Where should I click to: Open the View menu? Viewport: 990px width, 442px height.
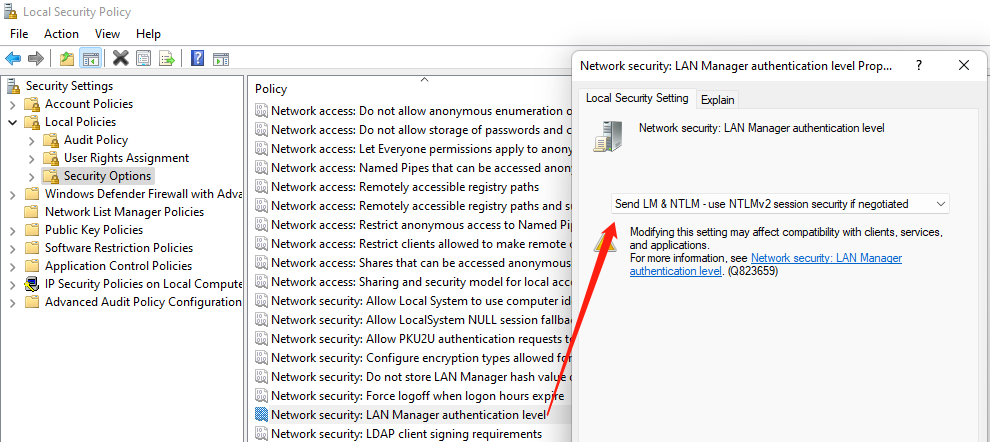(x=107, y=34)
